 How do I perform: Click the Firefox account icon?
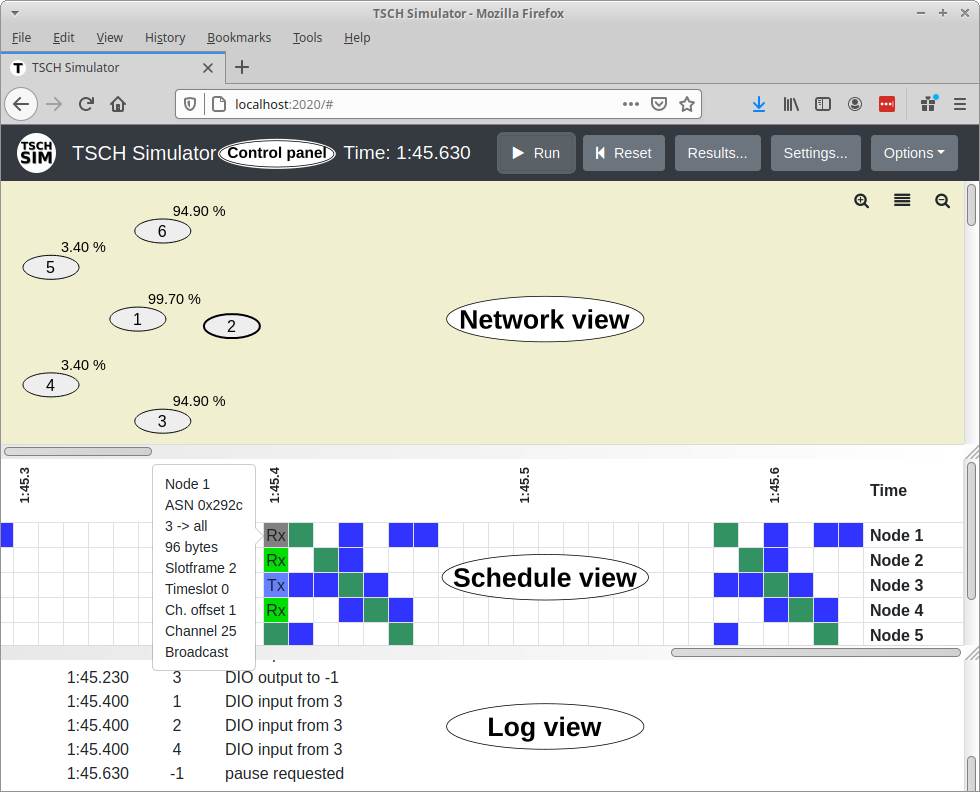(854, 104)
